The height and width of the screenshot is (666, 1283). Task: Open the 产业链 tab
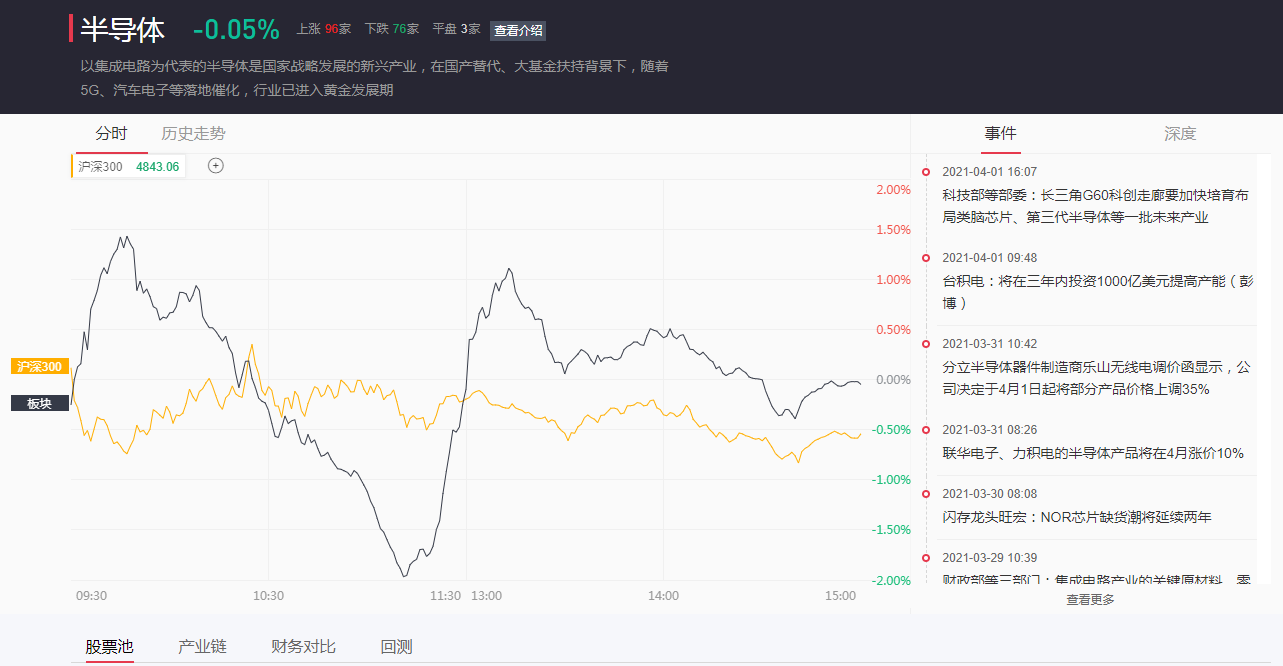pos(202,647)
